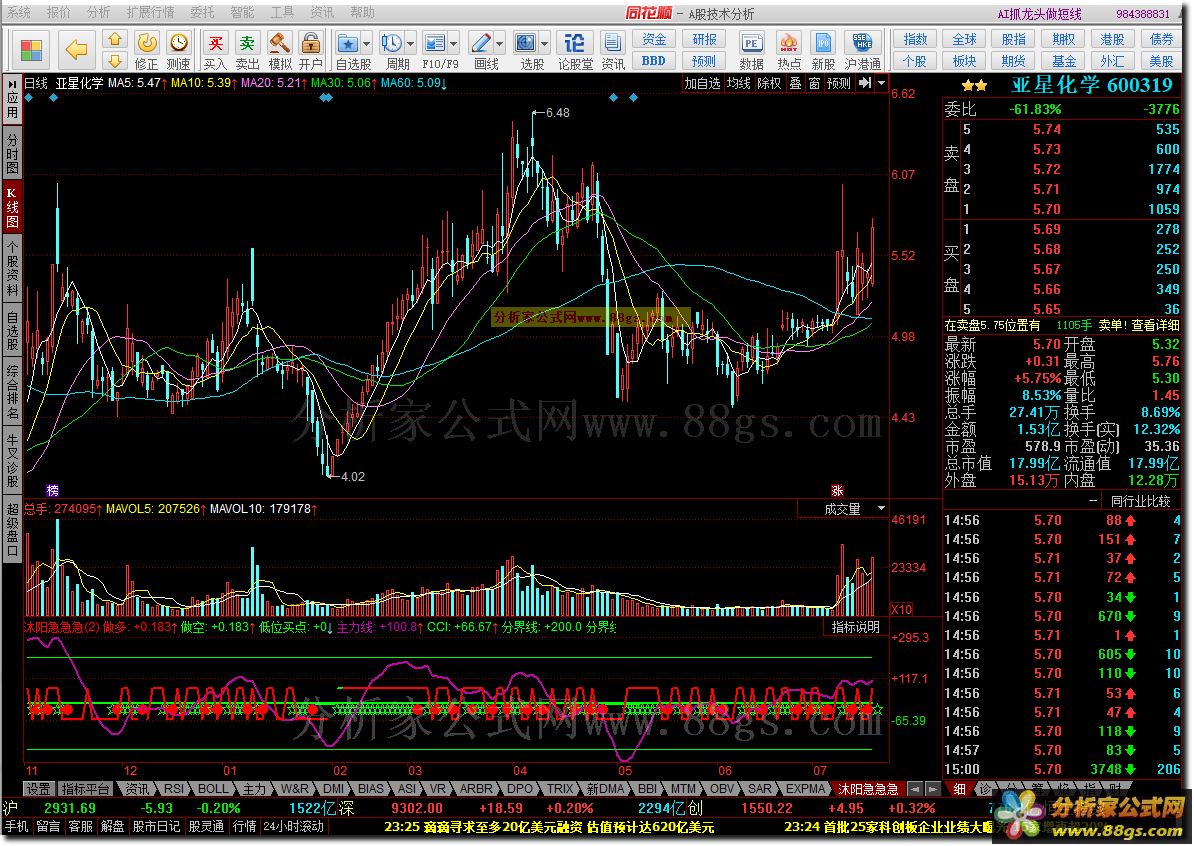Click 查看详细 view details link
This screenshot has height=846, width=1194.
point(1155,325)
